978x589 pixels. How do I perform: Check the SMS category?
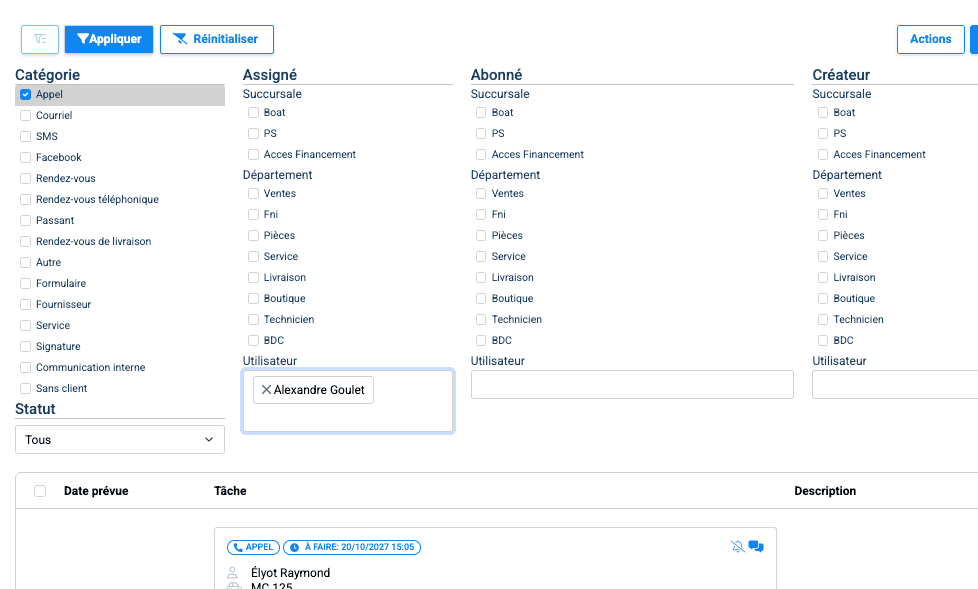pyautogui.click(x=26, y=137)
